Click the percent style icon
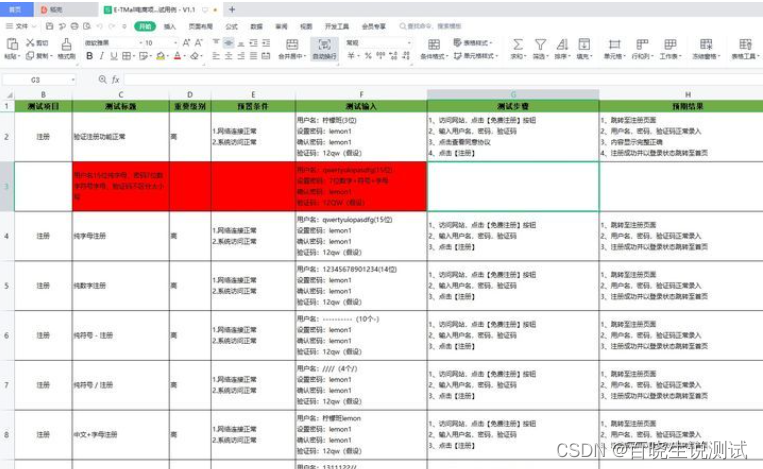Screen dimensions: 763x469 (x=368, y=56)
